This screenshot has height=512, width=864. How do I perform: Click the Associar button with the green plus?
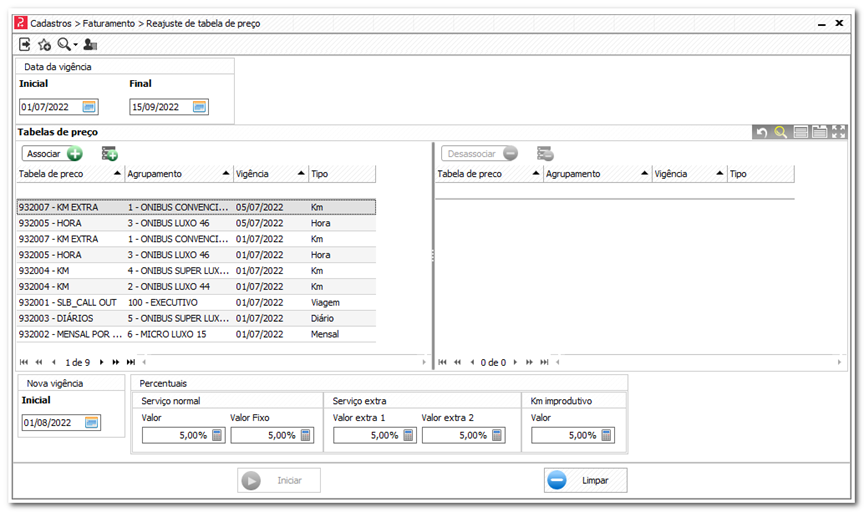[x=52, y=154]
